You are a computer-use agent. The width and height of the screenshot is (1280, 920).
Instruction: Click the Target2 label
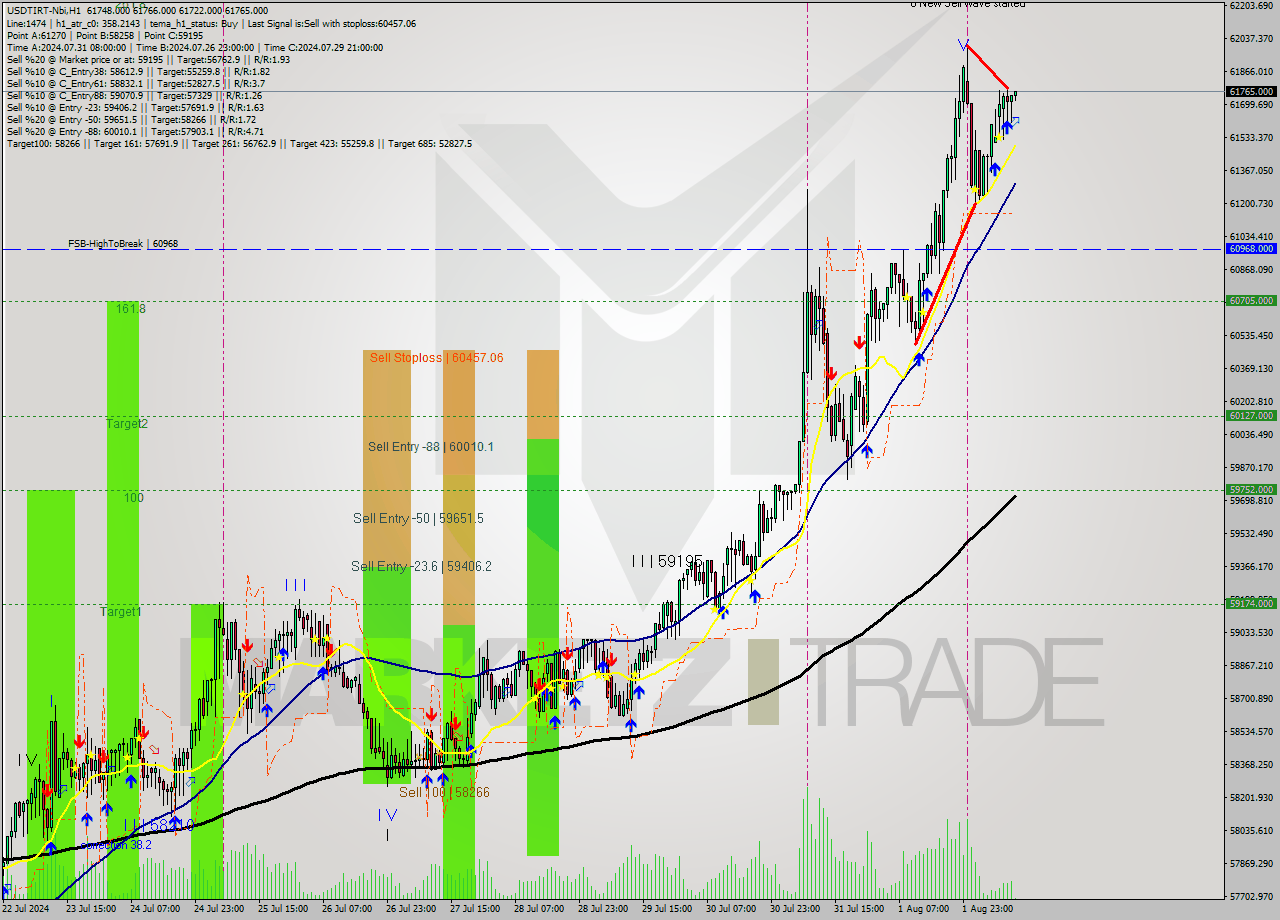click(x=127, y=423)
